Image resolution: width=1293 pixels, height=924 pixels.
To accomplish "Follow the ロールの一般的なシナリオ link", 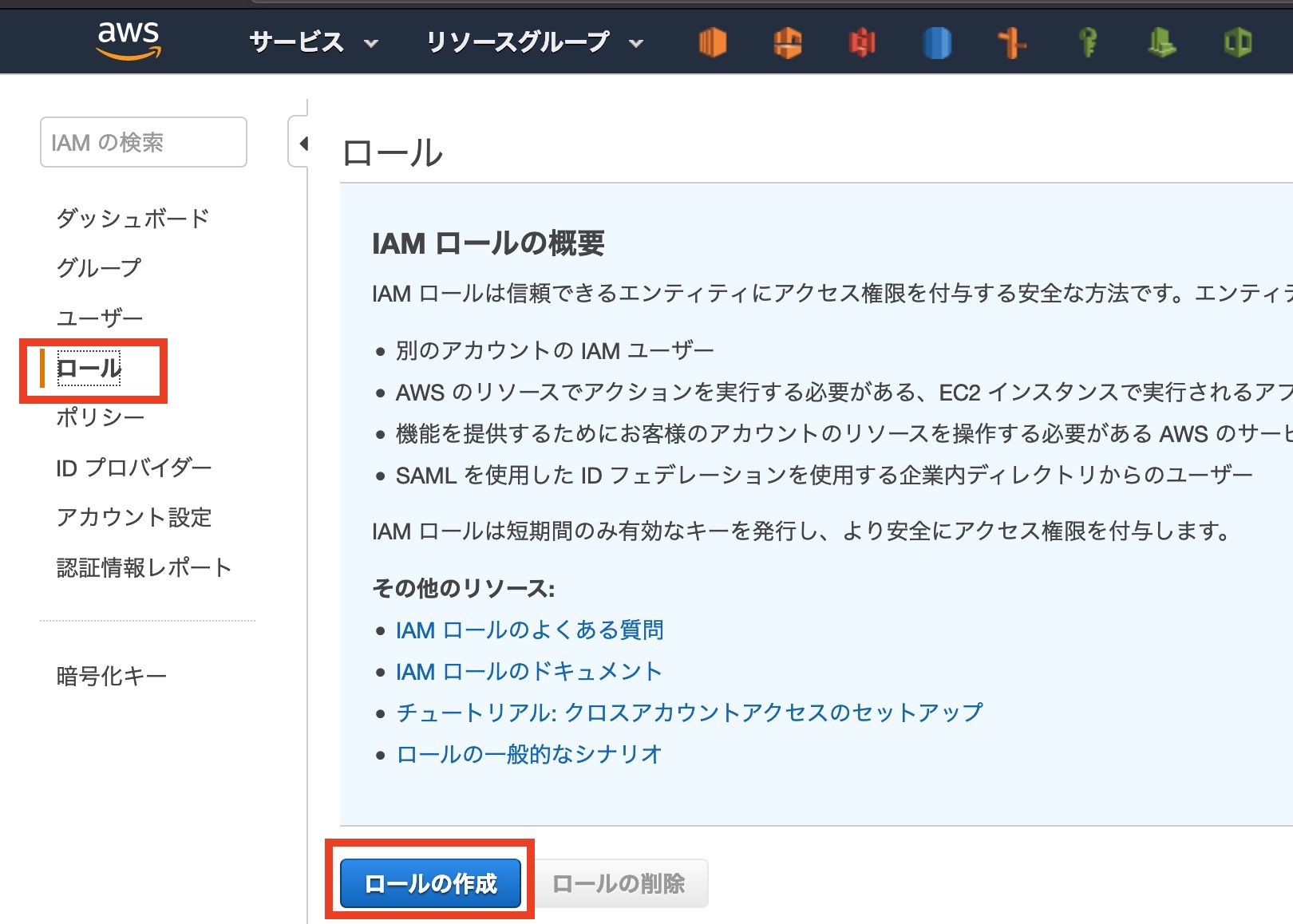I will click(529, 754).
